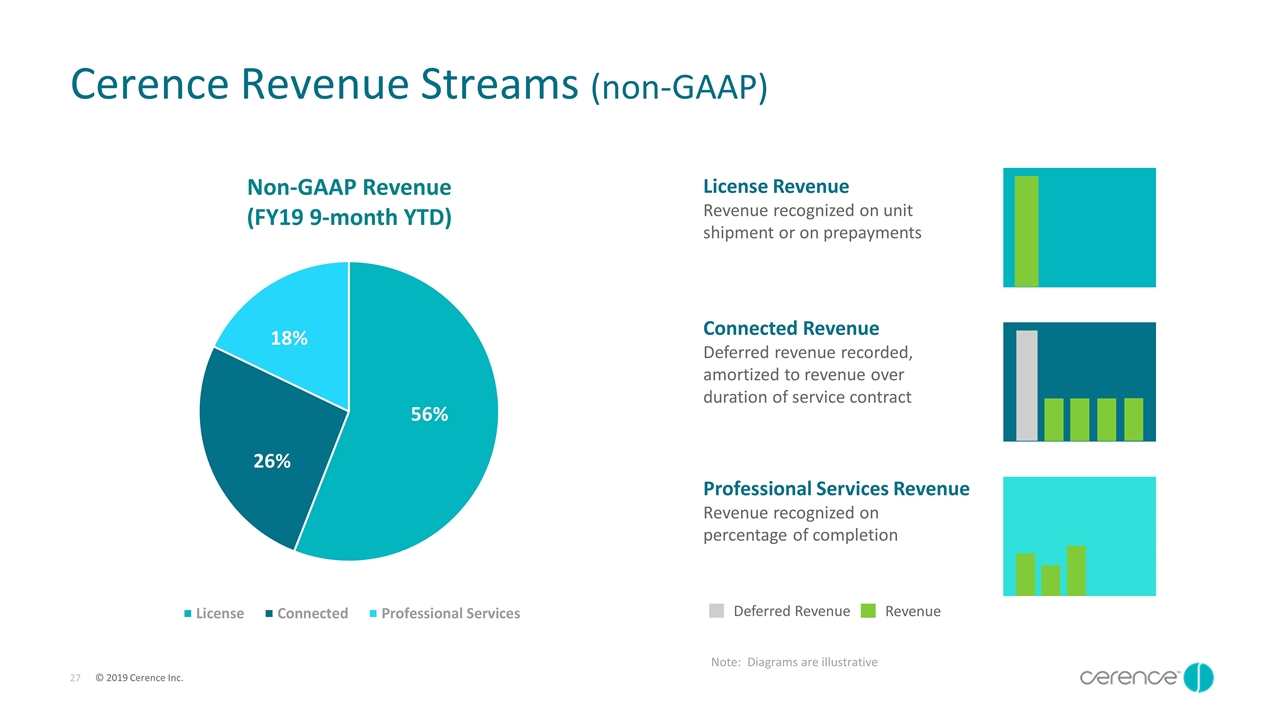Click the green Revenue legend square
This screenshot has width=1280, height=720.
tap(867, 611)
